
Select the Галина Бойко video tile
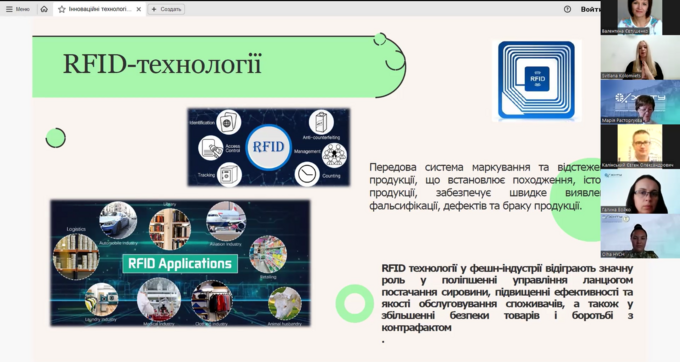click(x=640, y=191)
